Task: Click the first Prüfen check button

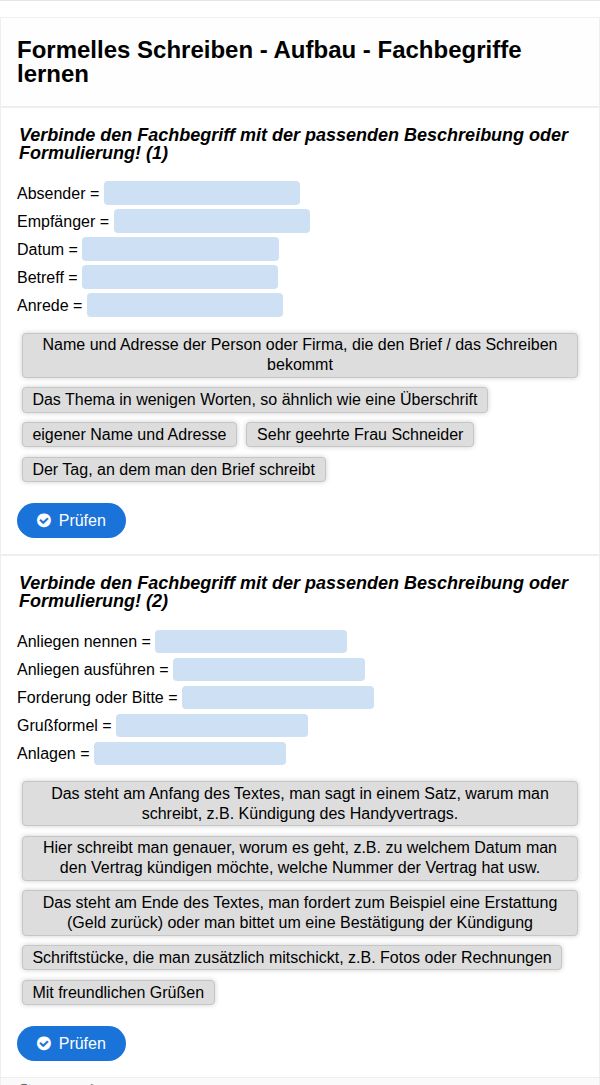Action: (x=71, y=520)
